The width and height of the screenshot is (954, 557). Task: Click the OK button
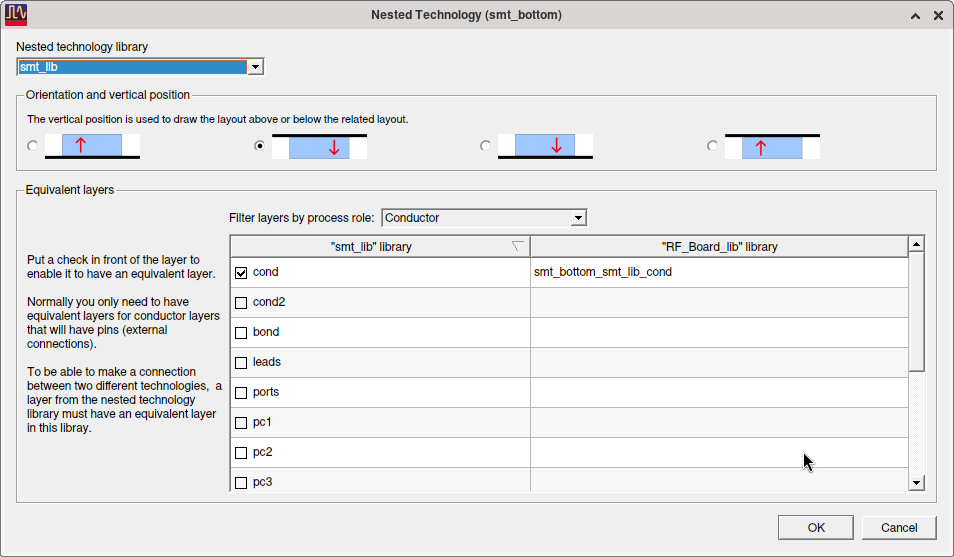click(816, 528)
